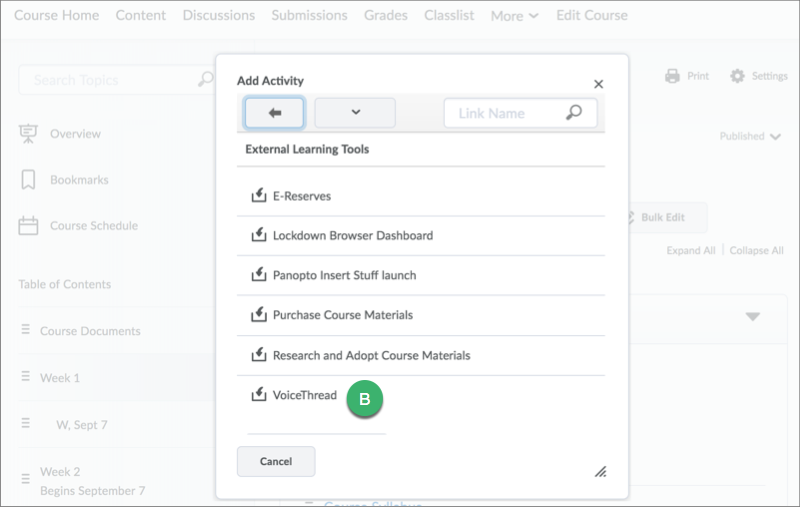
Task: Click Edit Course in the navbar
Action: pyautogui.click(x=592, y=15)
